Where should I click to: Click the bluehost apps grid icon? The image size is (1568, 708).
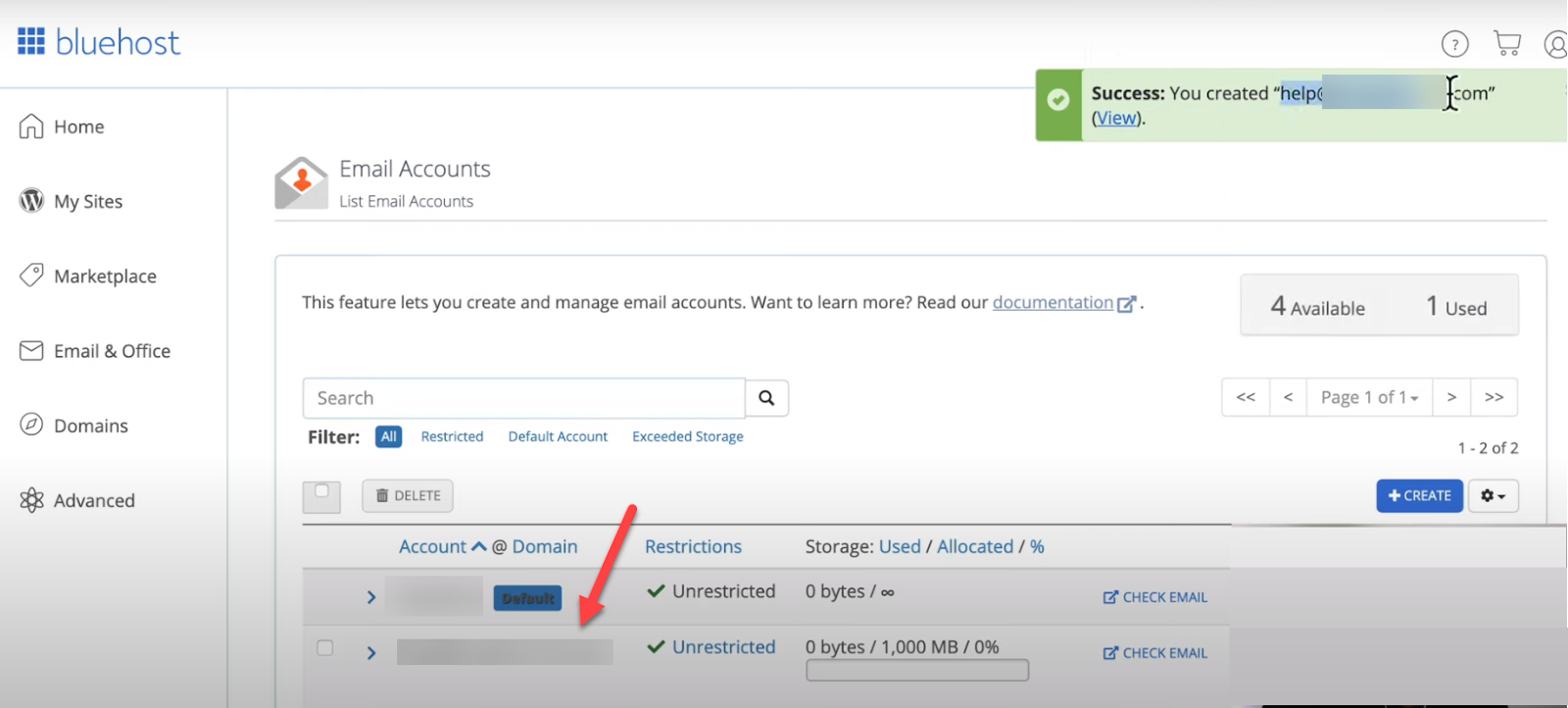[x=31, y=41]
